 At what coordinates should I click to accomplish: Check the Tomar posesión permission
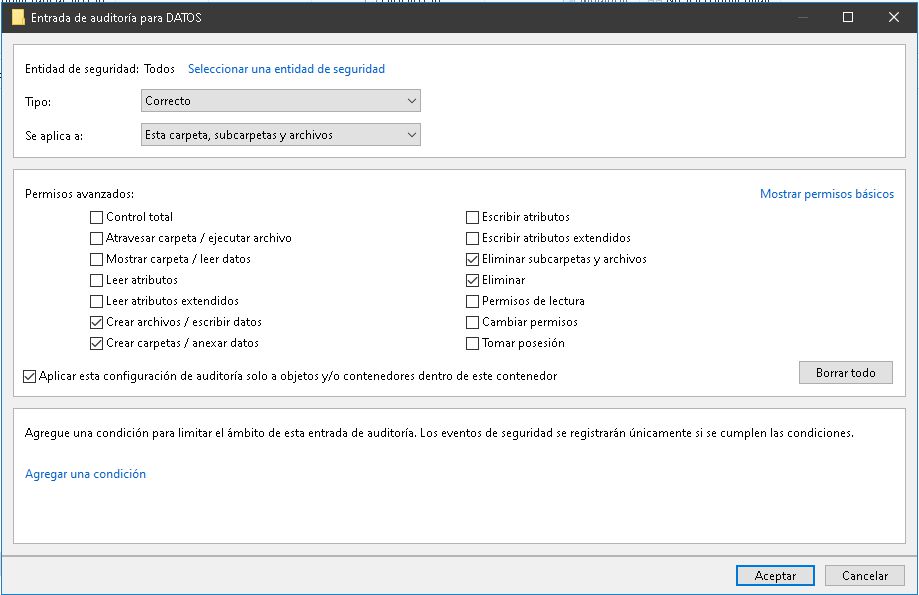[x=473, y=343]
